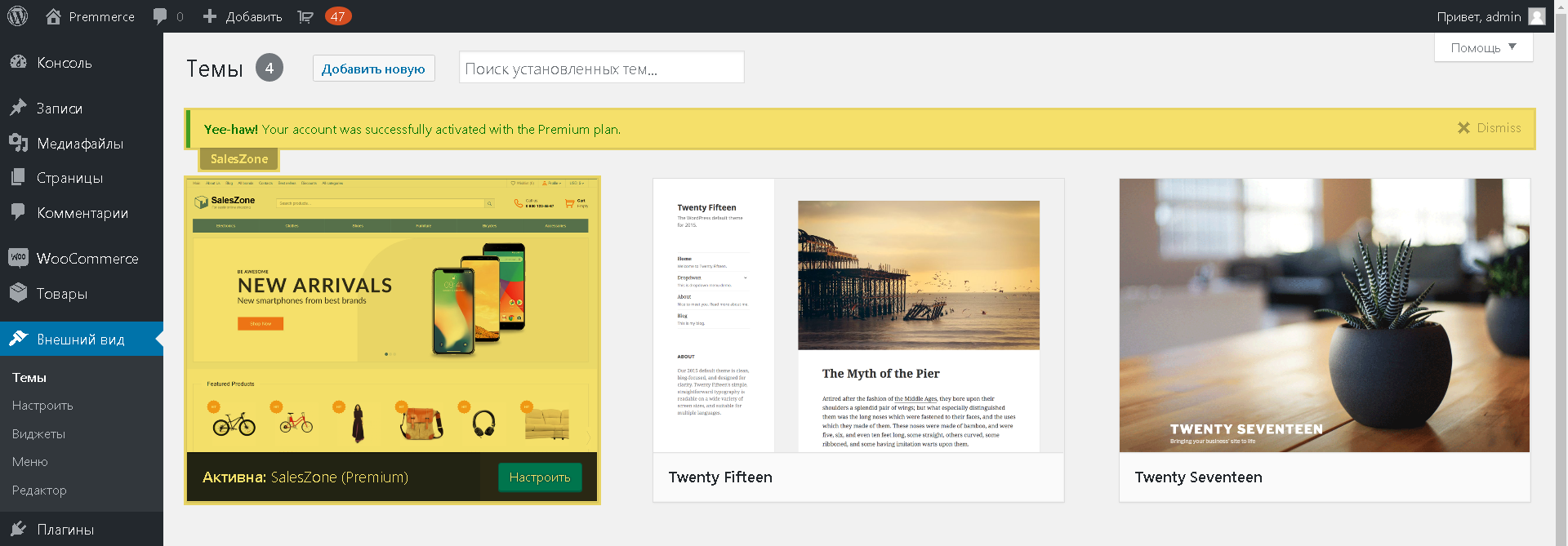1568x546 pixels.
Task: Focus the installed themes search field
Action: coord(602,68)
